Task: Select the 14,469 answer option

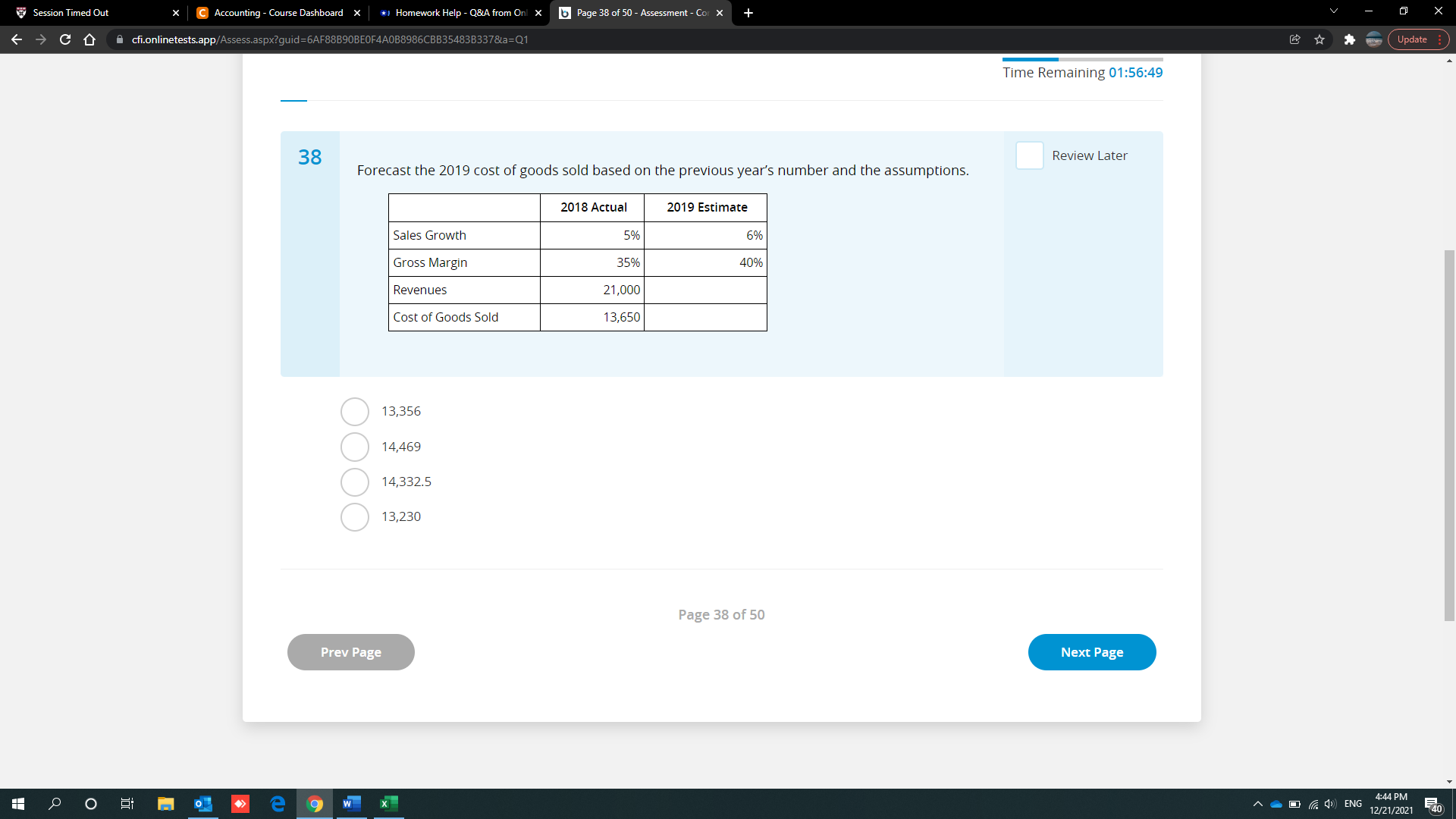Action: [354, 447]
